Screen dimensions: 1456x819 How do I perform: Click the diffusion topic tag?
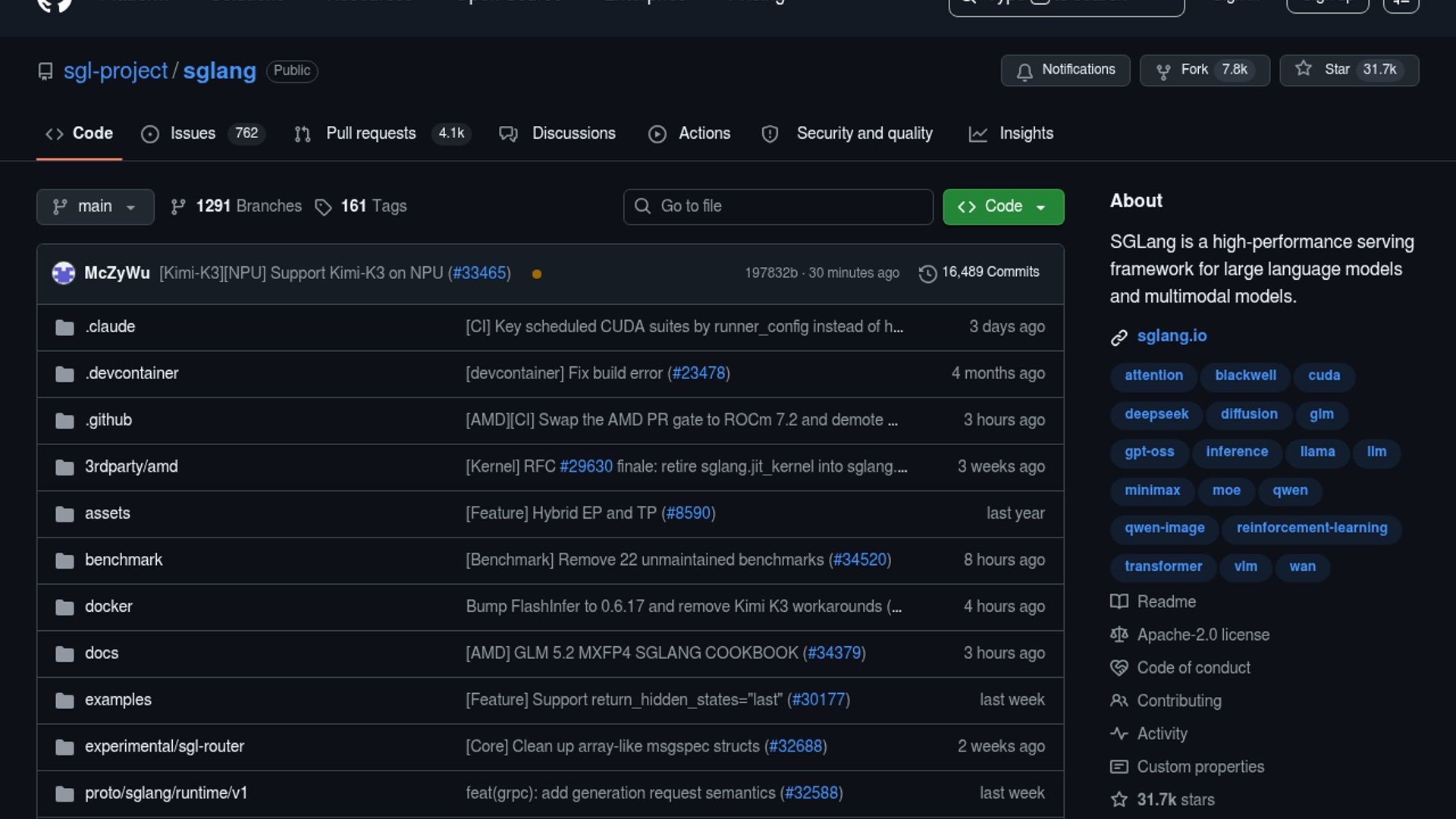point(1249,414)
